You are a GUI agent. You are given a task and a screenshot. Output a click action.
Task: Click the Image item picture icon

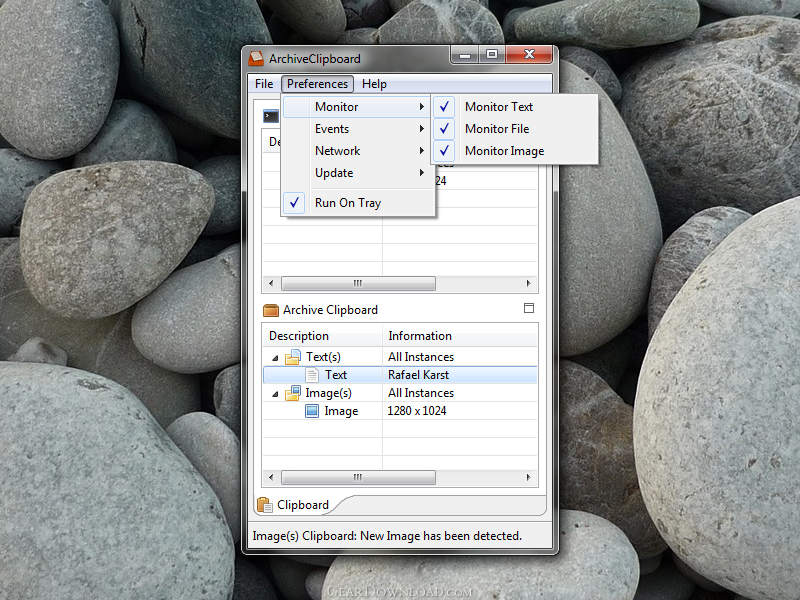point(312,411)
